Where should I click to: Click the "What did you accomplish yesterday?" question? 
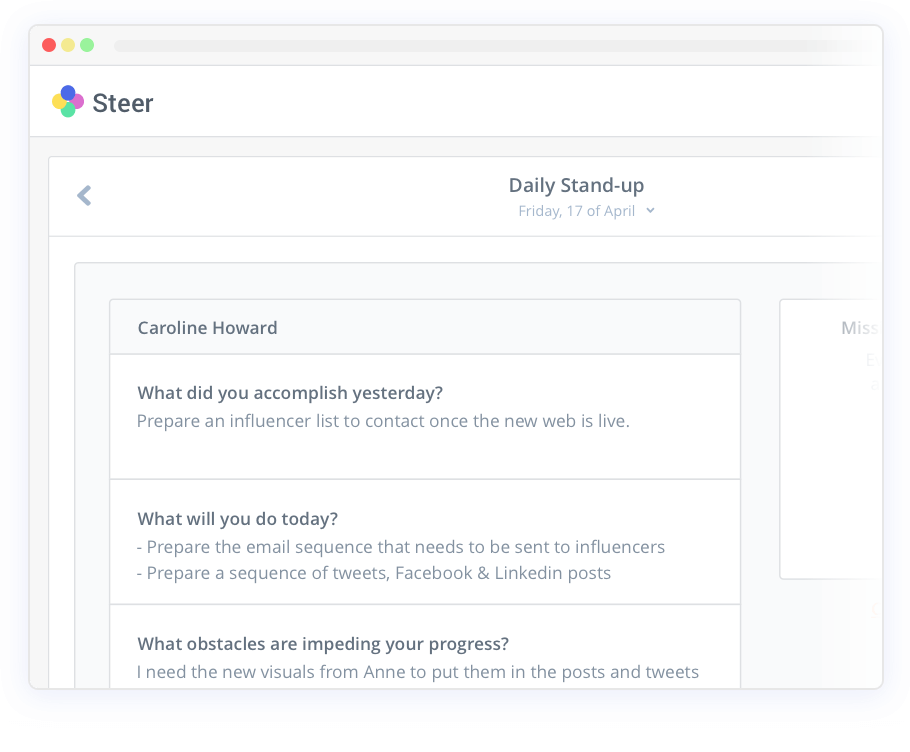coord(290,393)
